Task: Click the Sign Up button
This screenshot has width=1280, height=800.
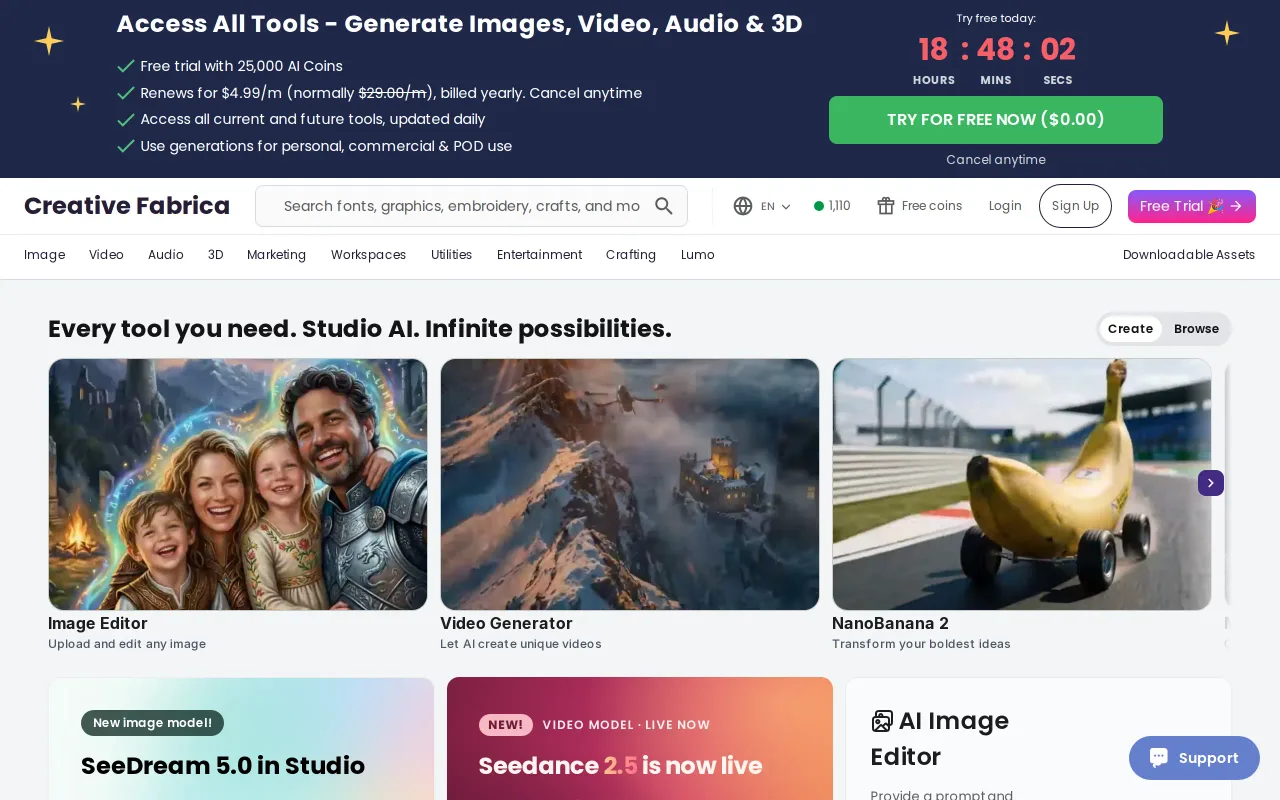Action: (1075, 206)
